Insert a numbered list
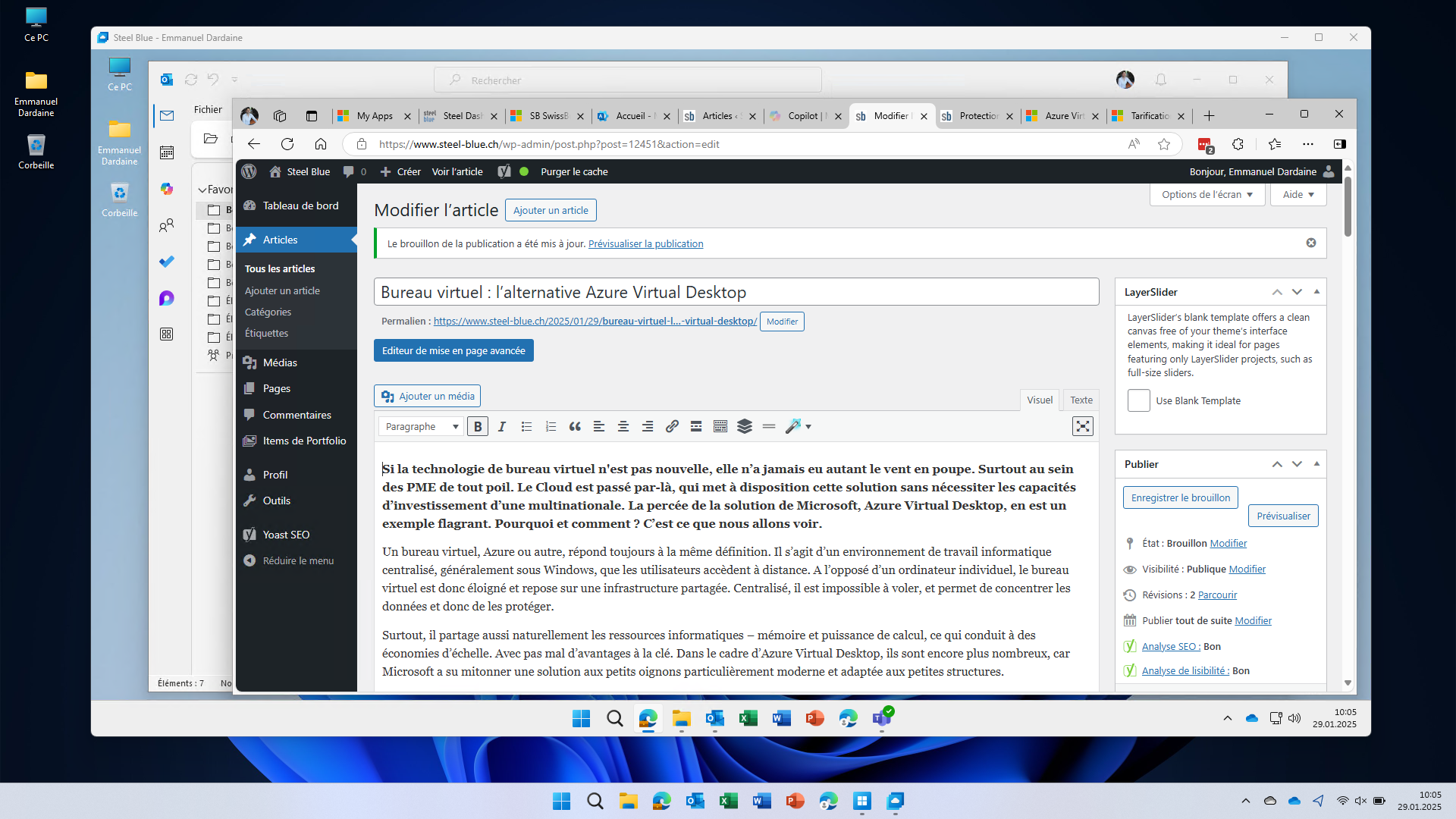 point(551,427)
